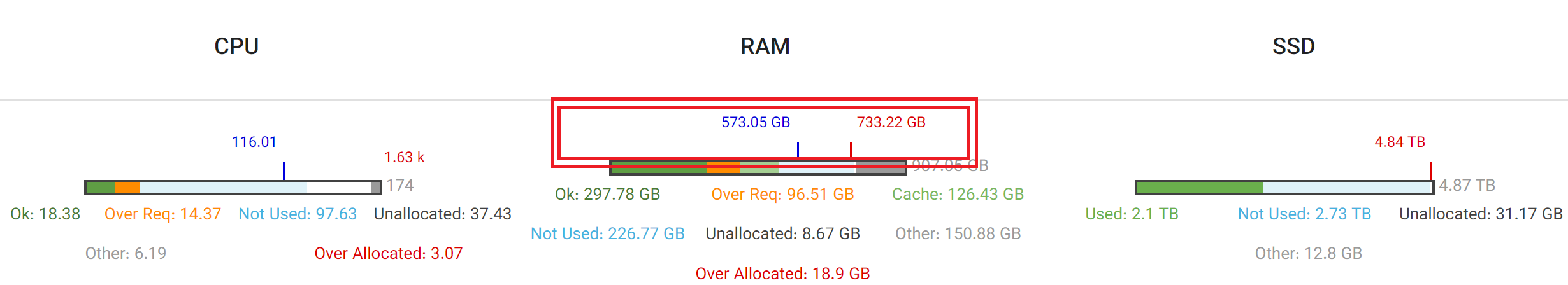
Task: Select the RAM Over Allocated: 18.9 GB legend
Action: tap(782, 274)
